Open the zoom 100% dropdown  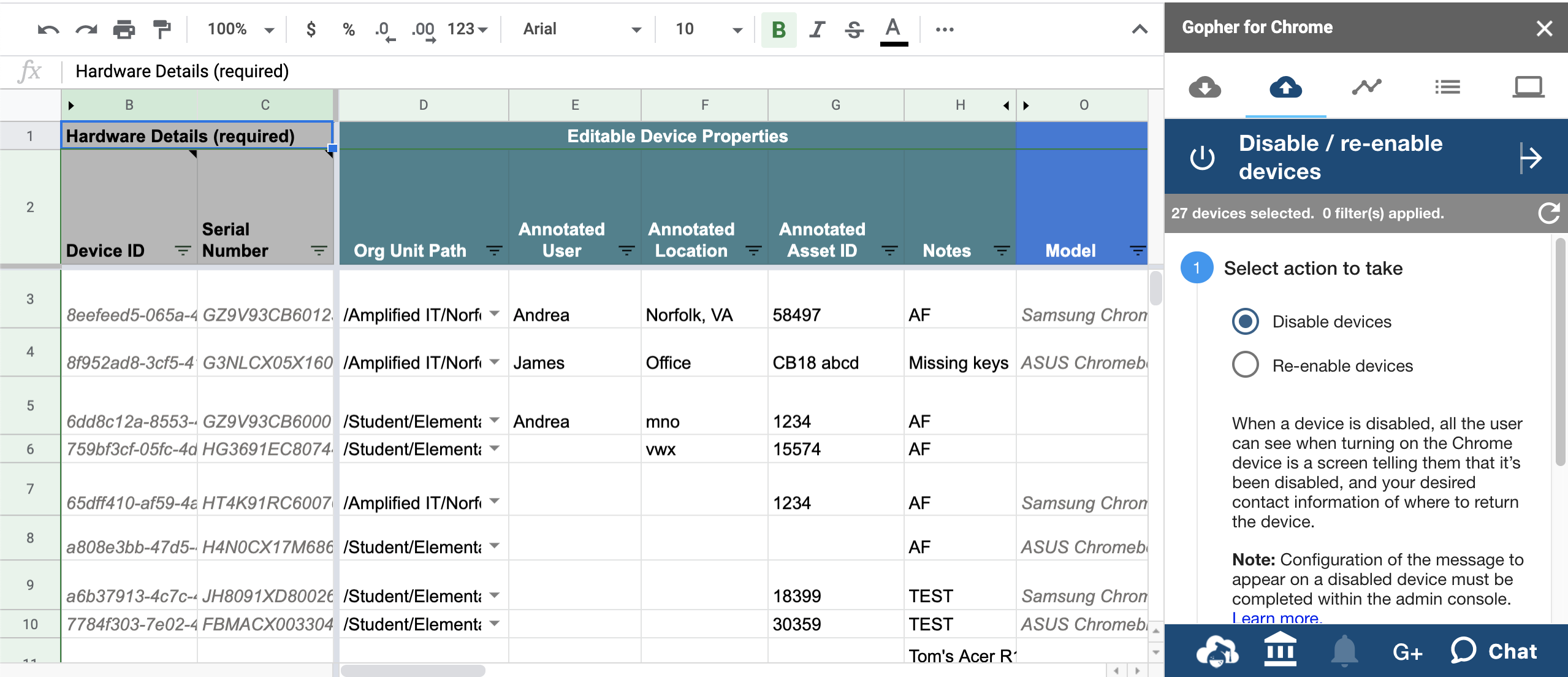tap(240, 29)
